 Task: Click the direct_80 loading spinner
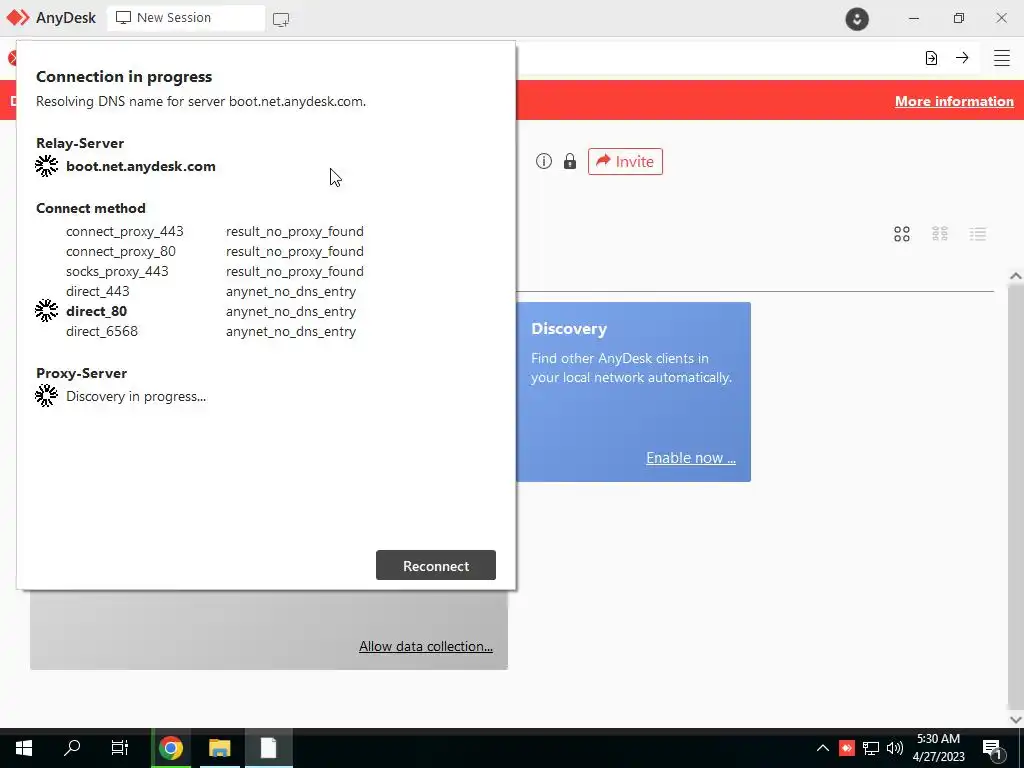46,311
